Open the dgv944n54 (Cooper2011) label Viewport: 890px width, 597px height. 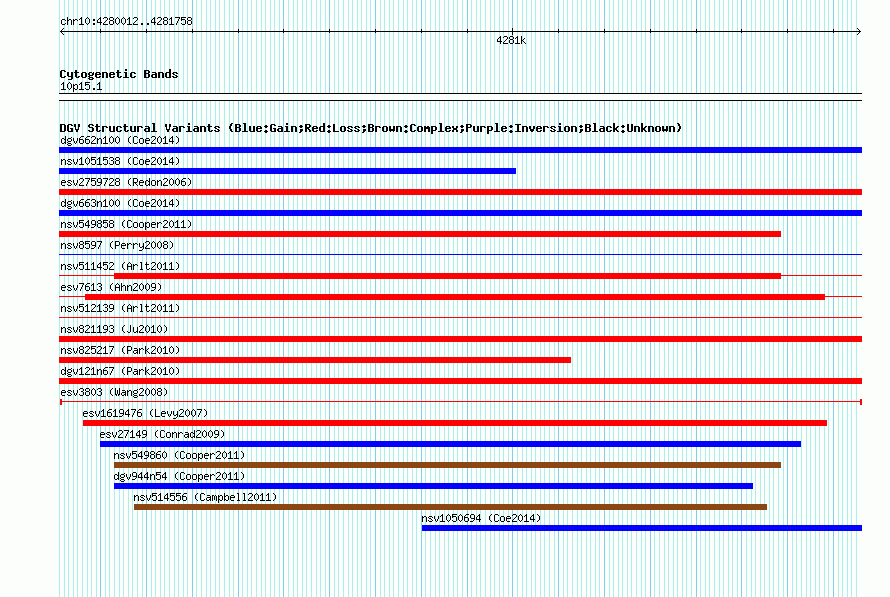(179, 476)
